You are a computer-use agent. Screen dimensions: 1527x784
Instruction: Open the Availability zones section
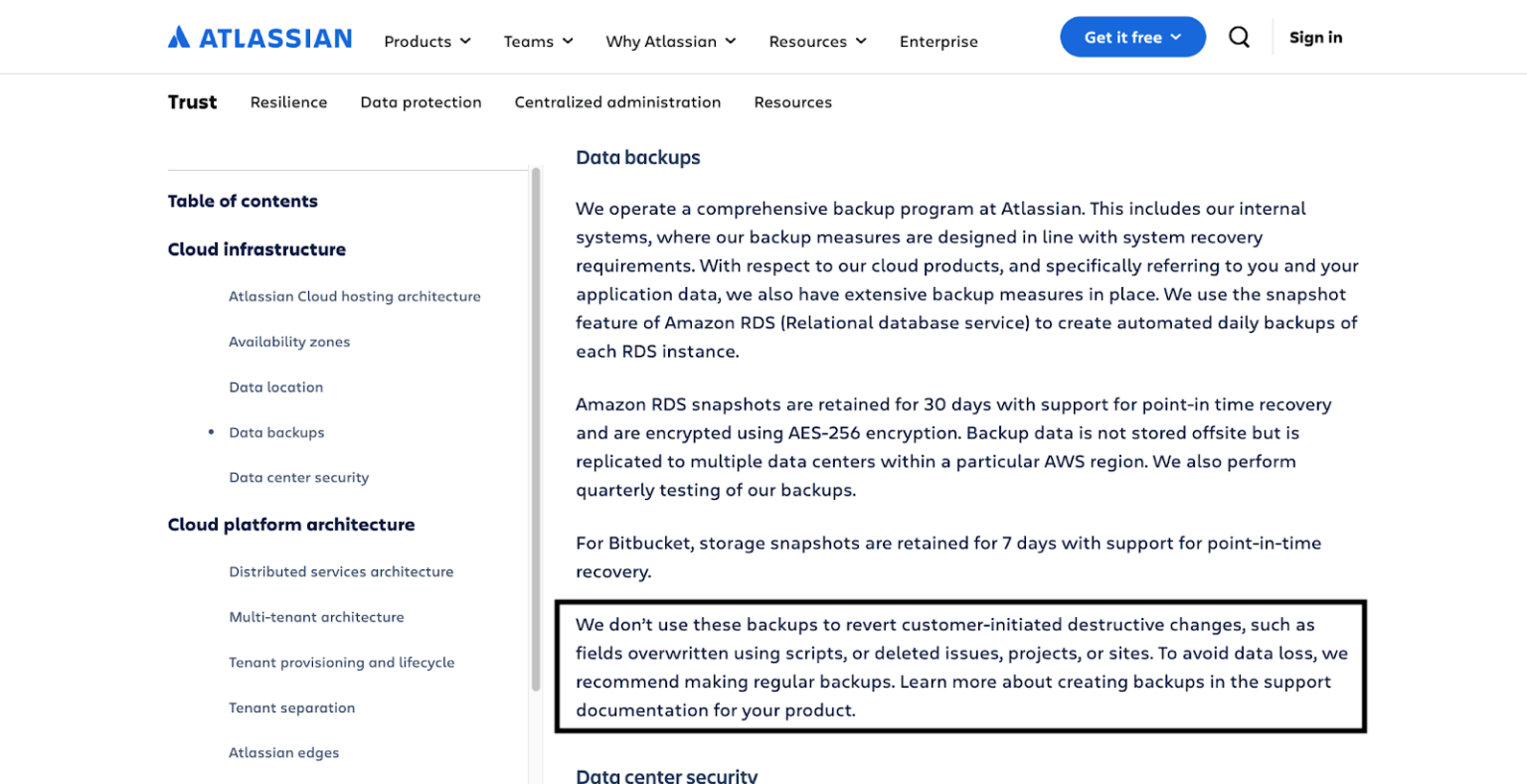pyautogui.click(x=289, y=341)
